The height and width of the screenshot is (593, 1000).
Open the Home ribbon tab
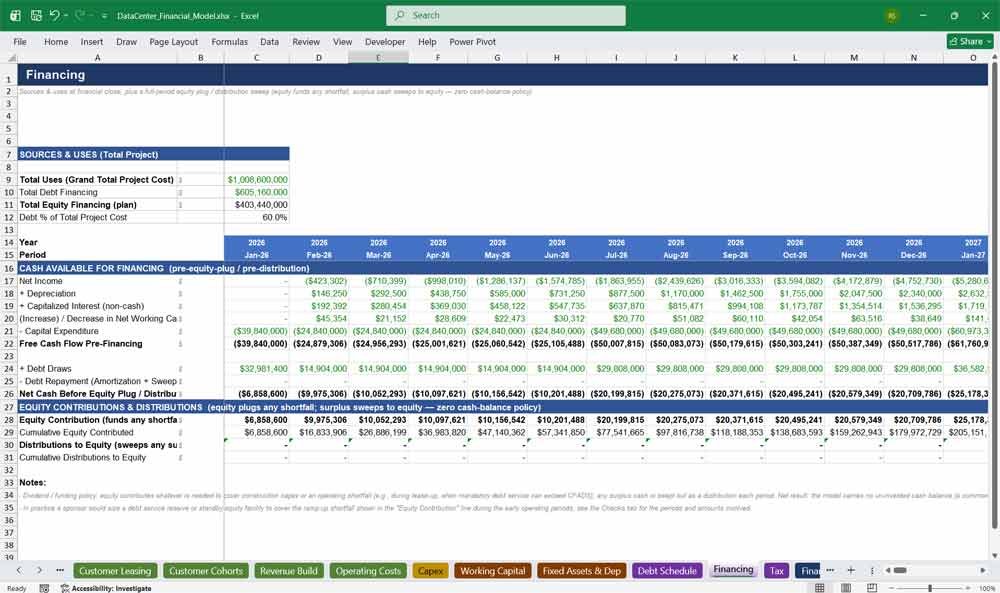(56, 41)
